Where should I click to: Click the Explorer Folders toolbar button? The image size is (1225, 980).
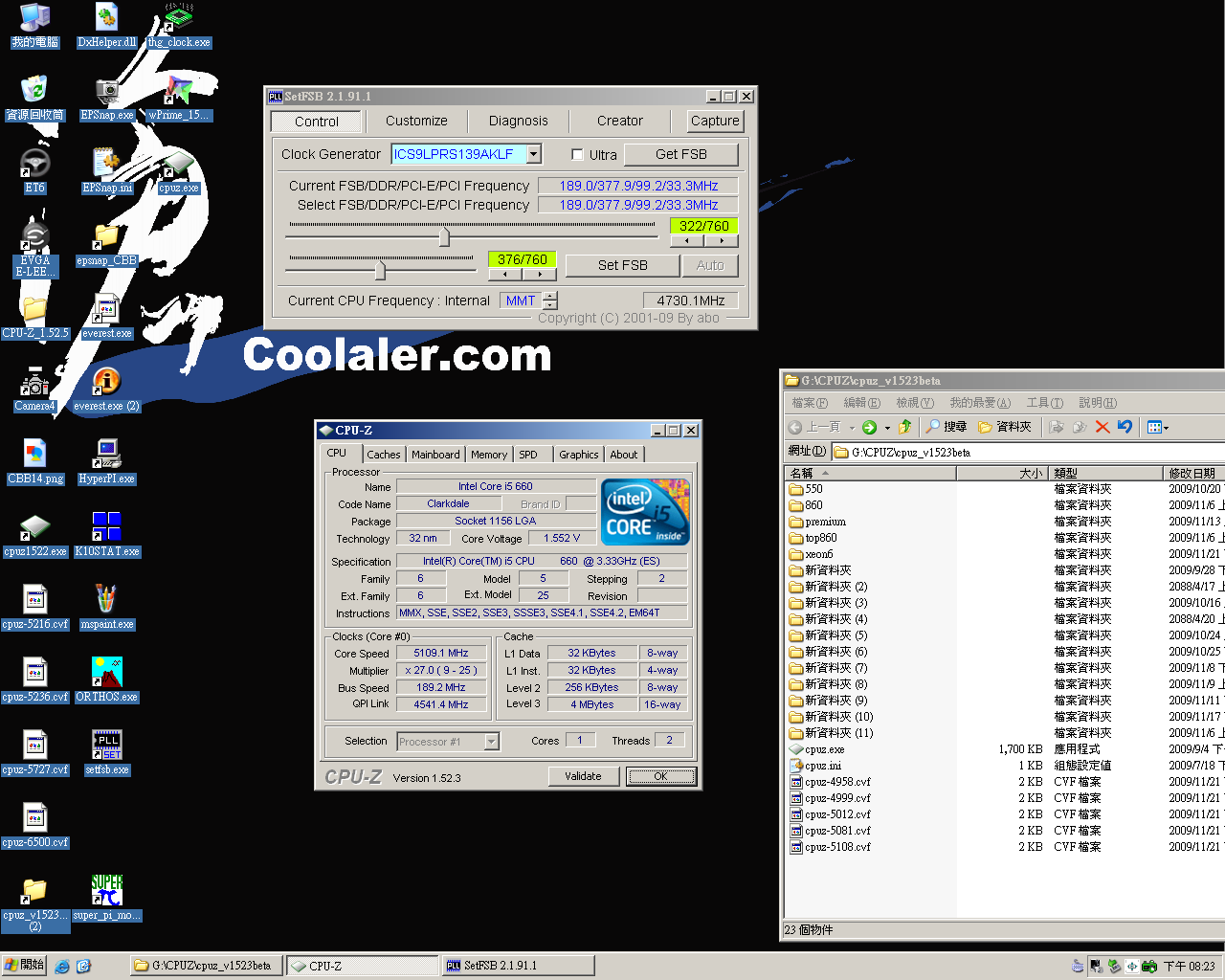pos(1005,427)
